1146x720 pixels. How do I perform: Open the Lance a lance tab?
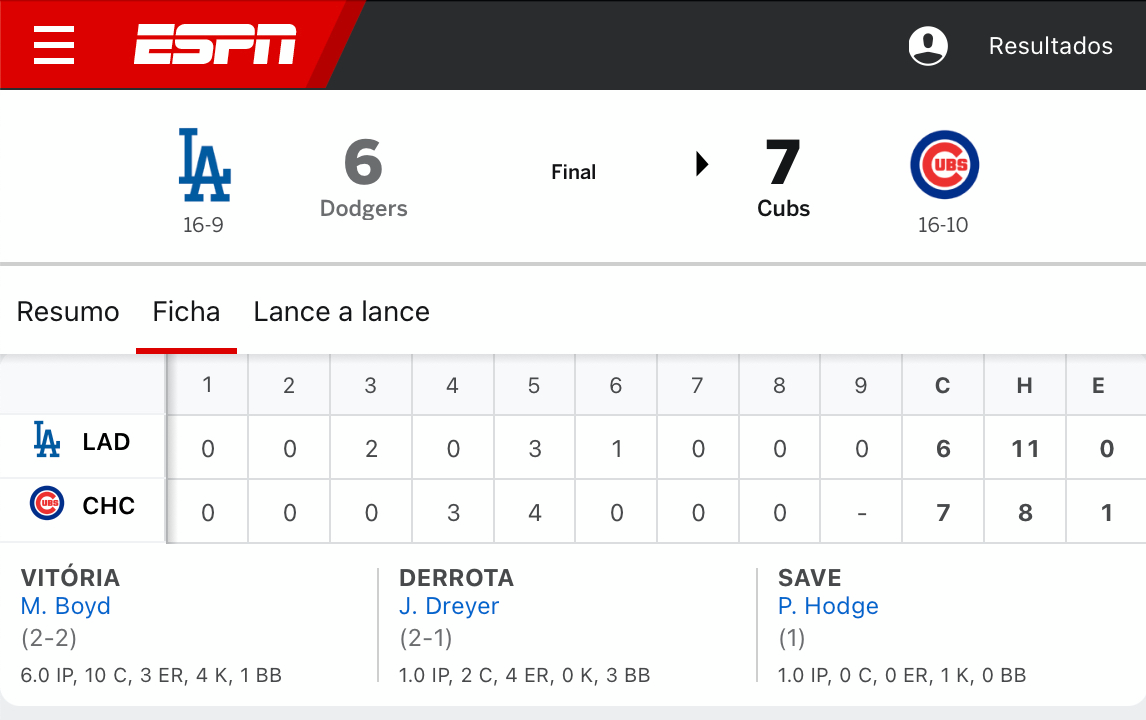[341, 312]
